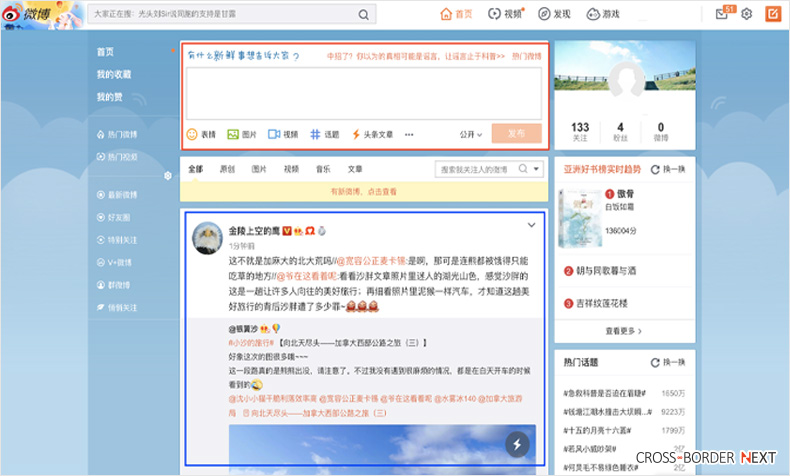The width and height of the screenshot is (790, 476).
Task: Open 视频 in the top navigation
Action: click(505, 14)
